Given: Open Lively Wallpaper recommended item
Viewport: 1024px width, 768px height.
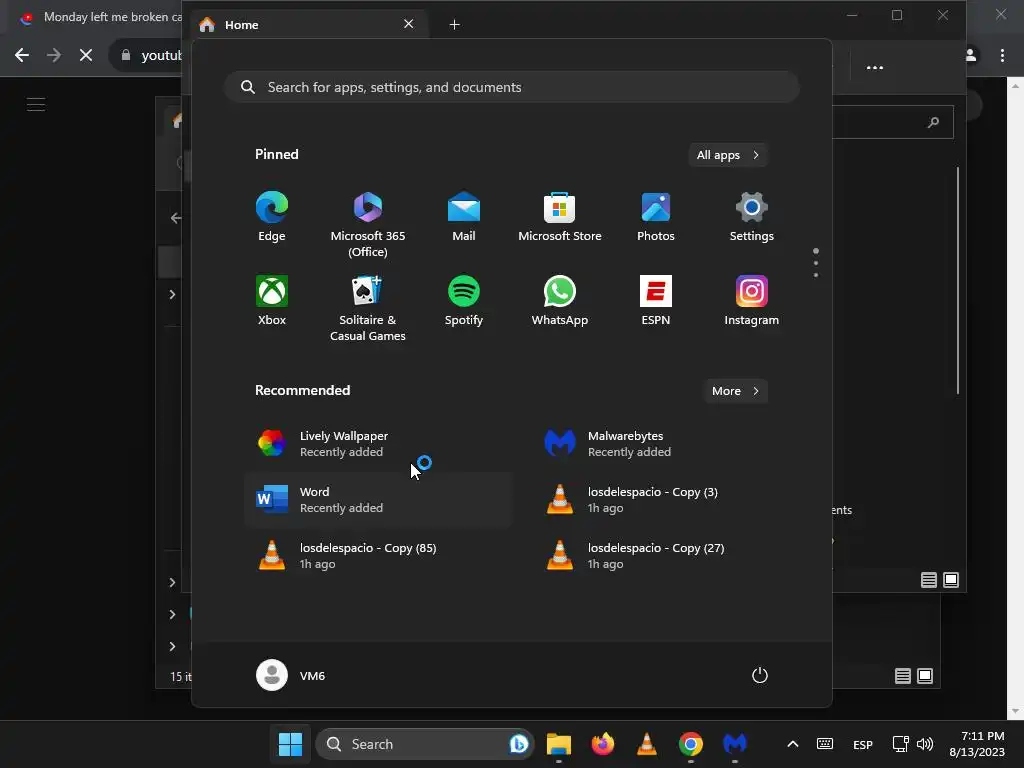Looking at the screenshot, I should 378,443.
